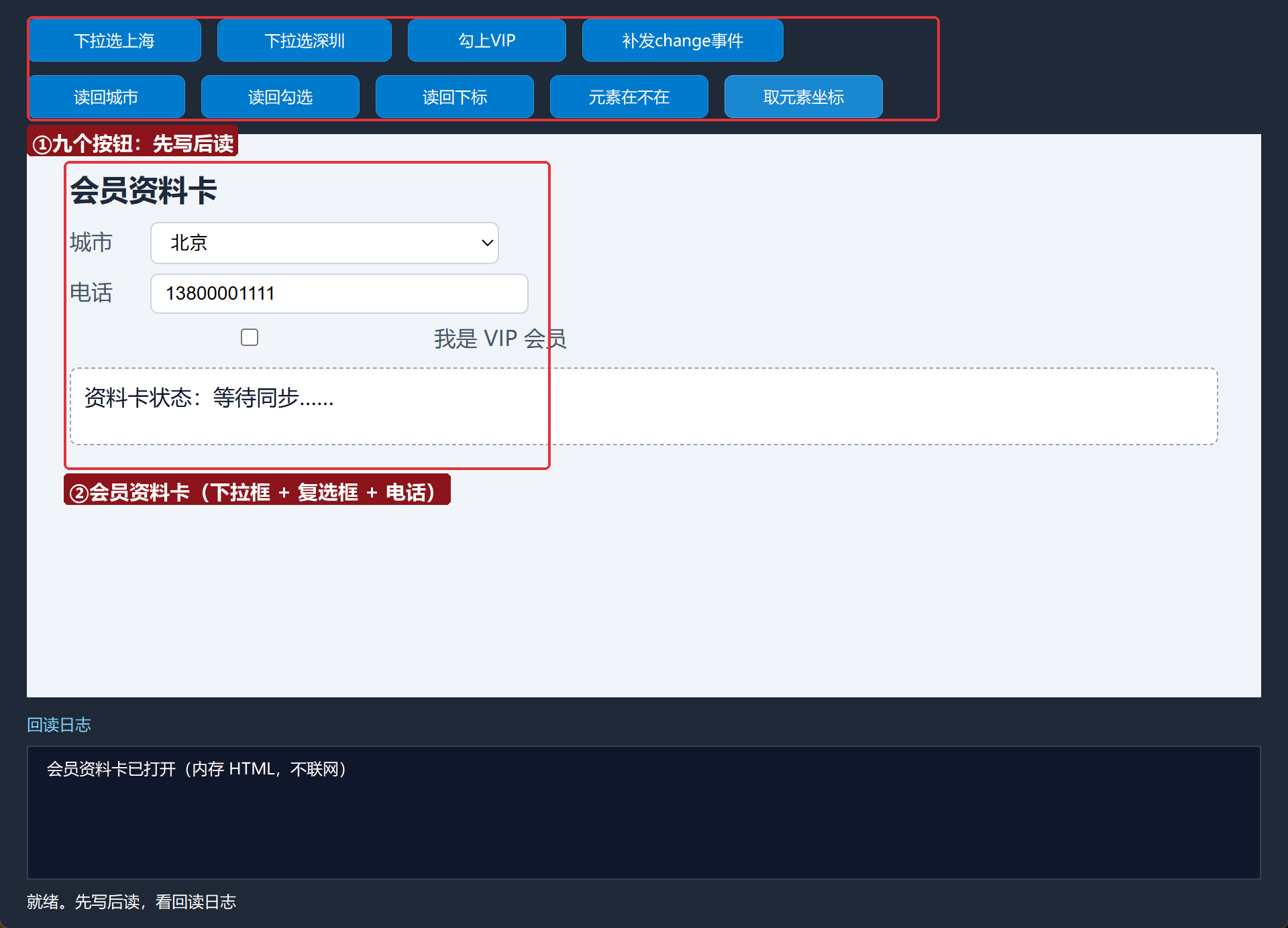
Task: Click the 下拉选深圳 button
Action: tap(305, 40)
